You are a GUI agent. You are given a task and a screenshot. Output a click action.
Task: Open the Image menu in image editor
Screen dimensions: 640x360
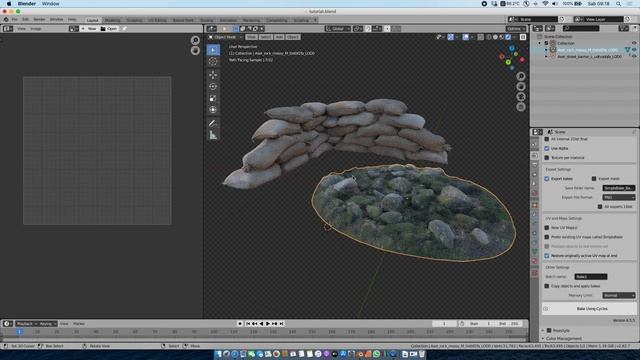click(x=36, y=29)
